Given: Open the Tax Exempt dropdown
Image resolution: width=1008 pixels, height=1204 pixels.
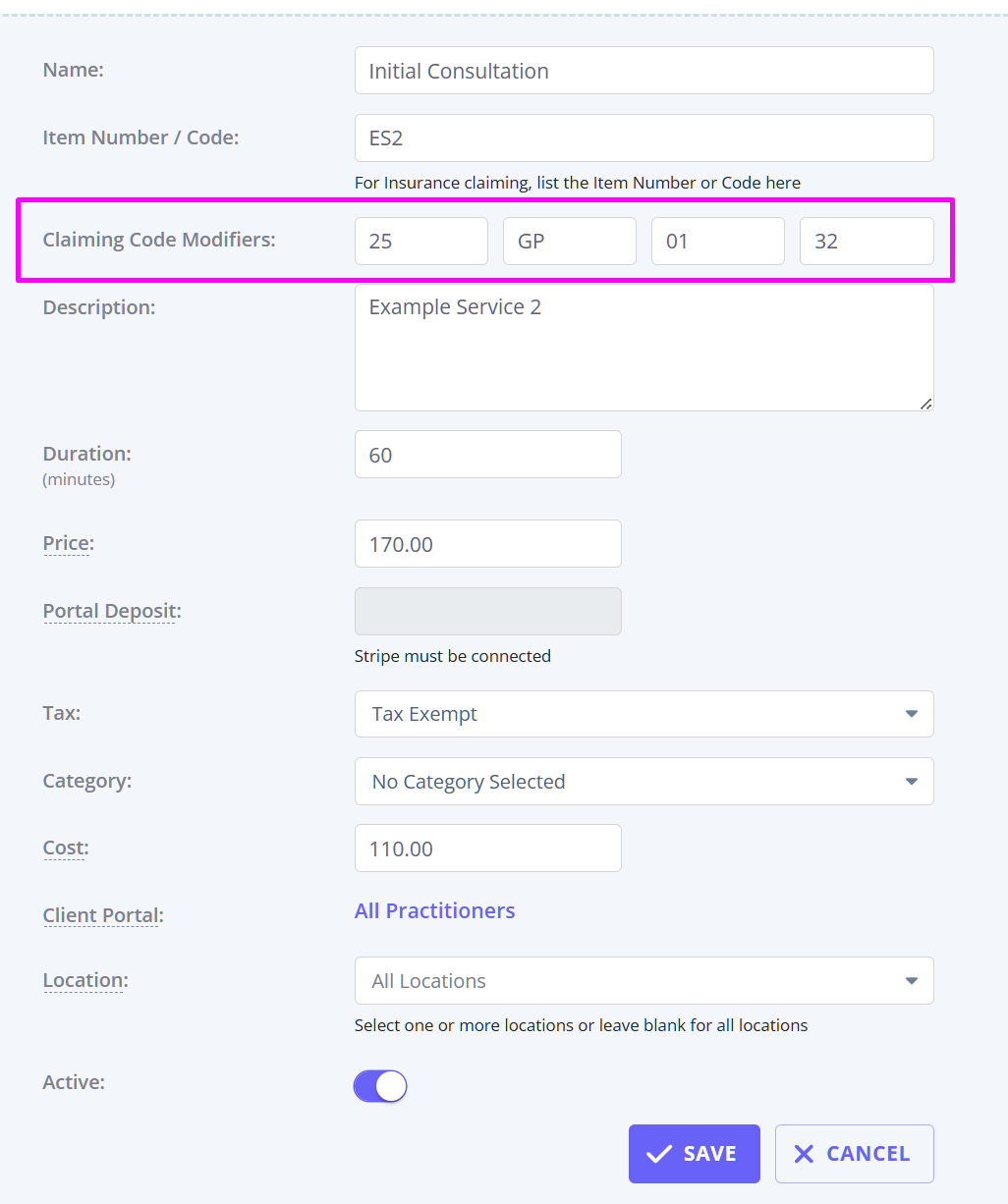Looking at the screenshot, I should click(x=644, y=714).
